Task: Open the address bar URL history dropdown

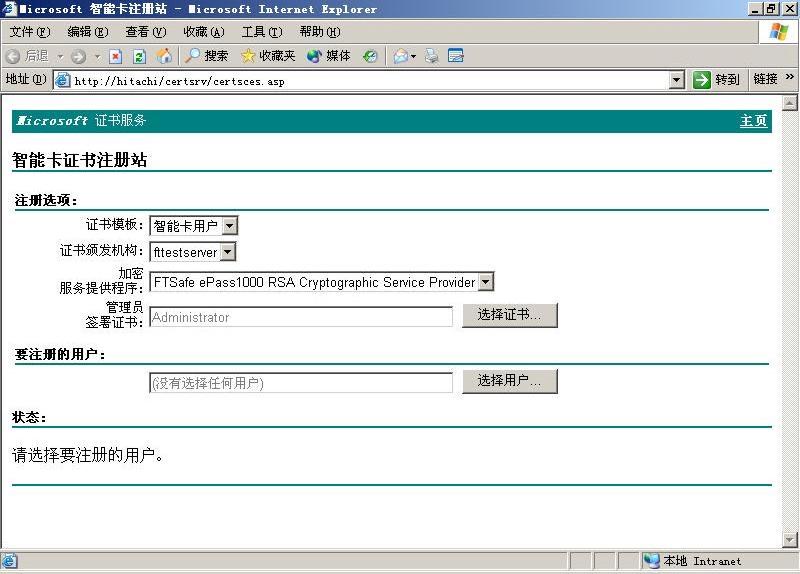Action: (677, 80)
